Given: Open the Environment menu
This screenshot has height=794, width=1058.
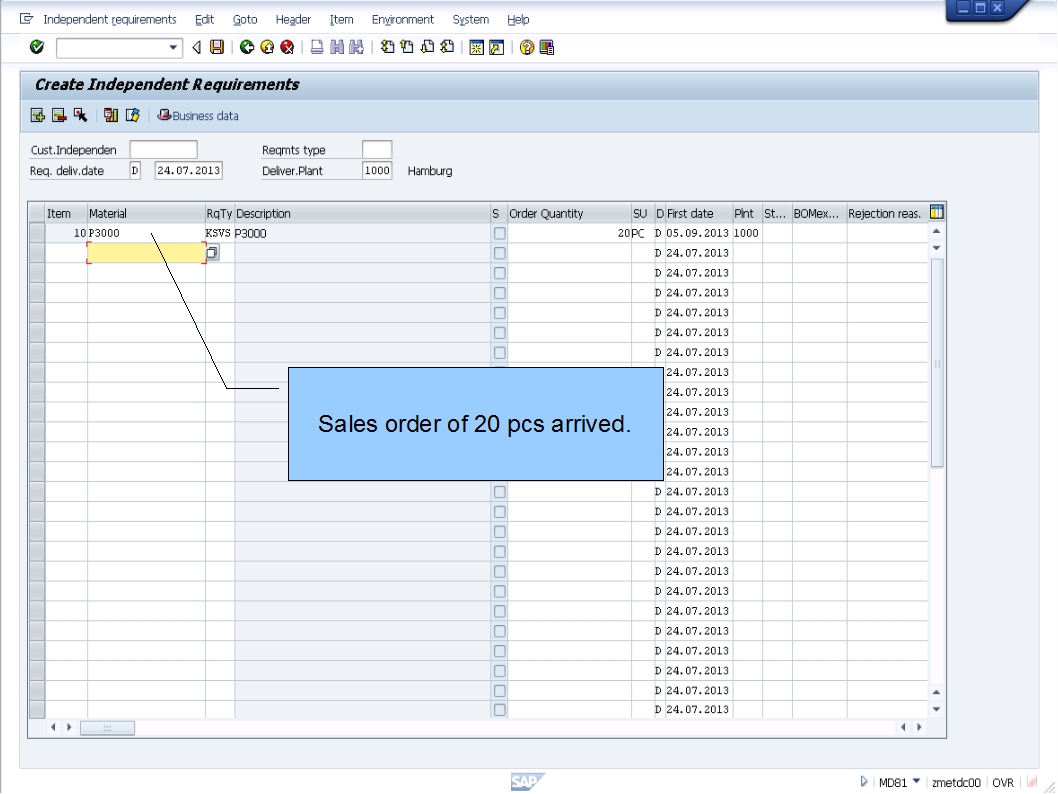Looking at the screenshot, I should pos(402,19).
